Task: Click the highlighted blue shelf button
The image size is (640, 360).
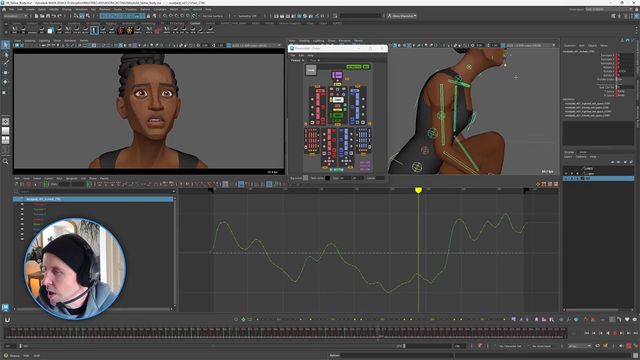Action: tap(94, 30)
